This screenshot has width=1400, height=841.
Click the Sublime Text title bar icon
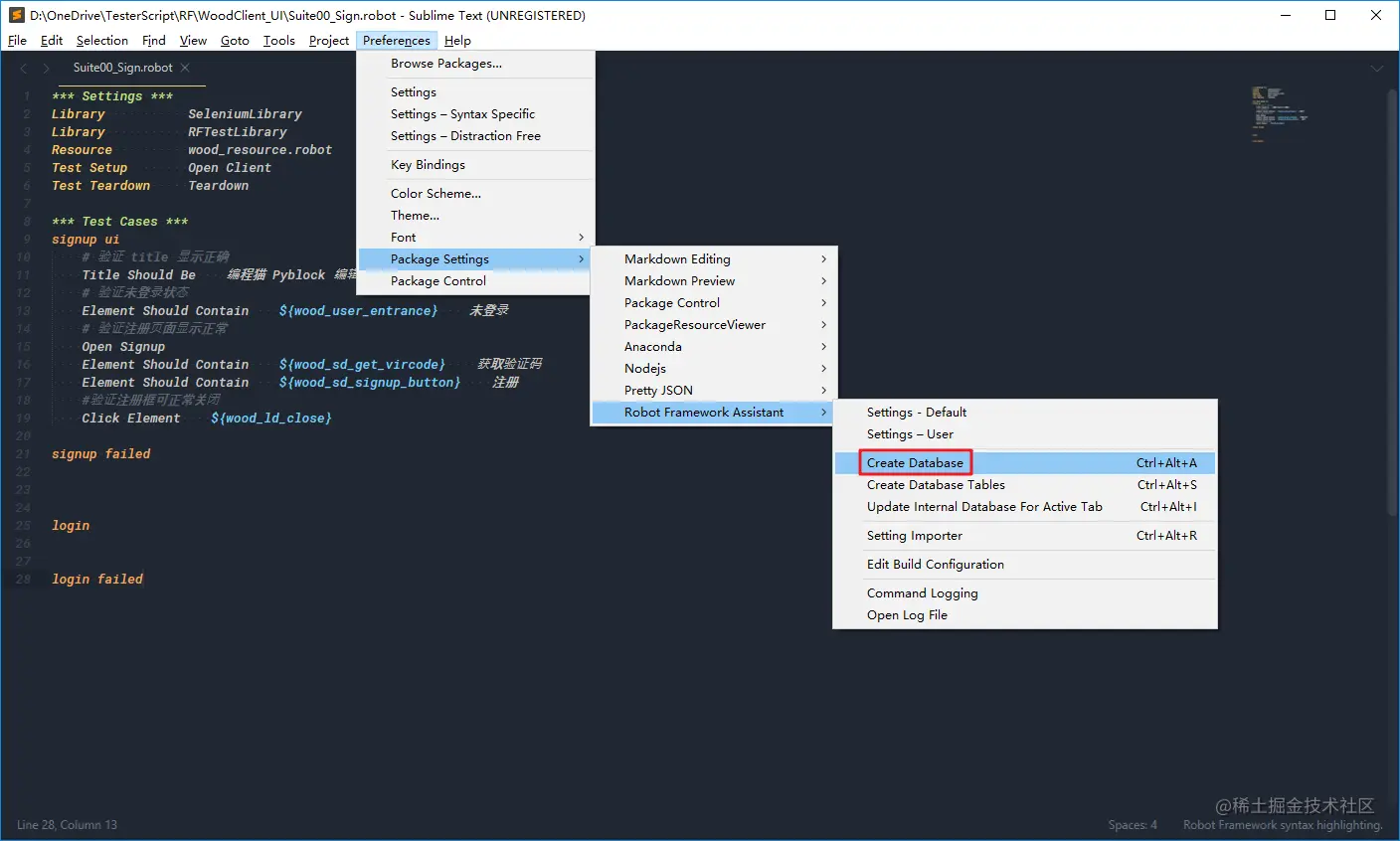16,15
